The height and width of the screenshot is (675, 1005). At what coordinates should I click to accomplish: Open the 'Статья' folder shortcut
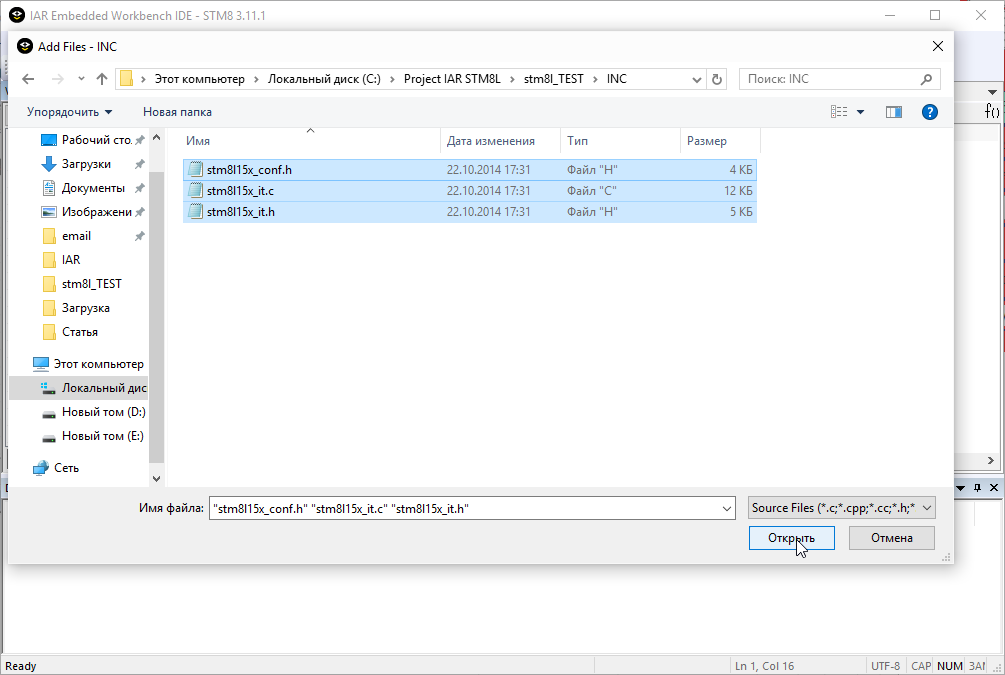click(x=79, y=332)
